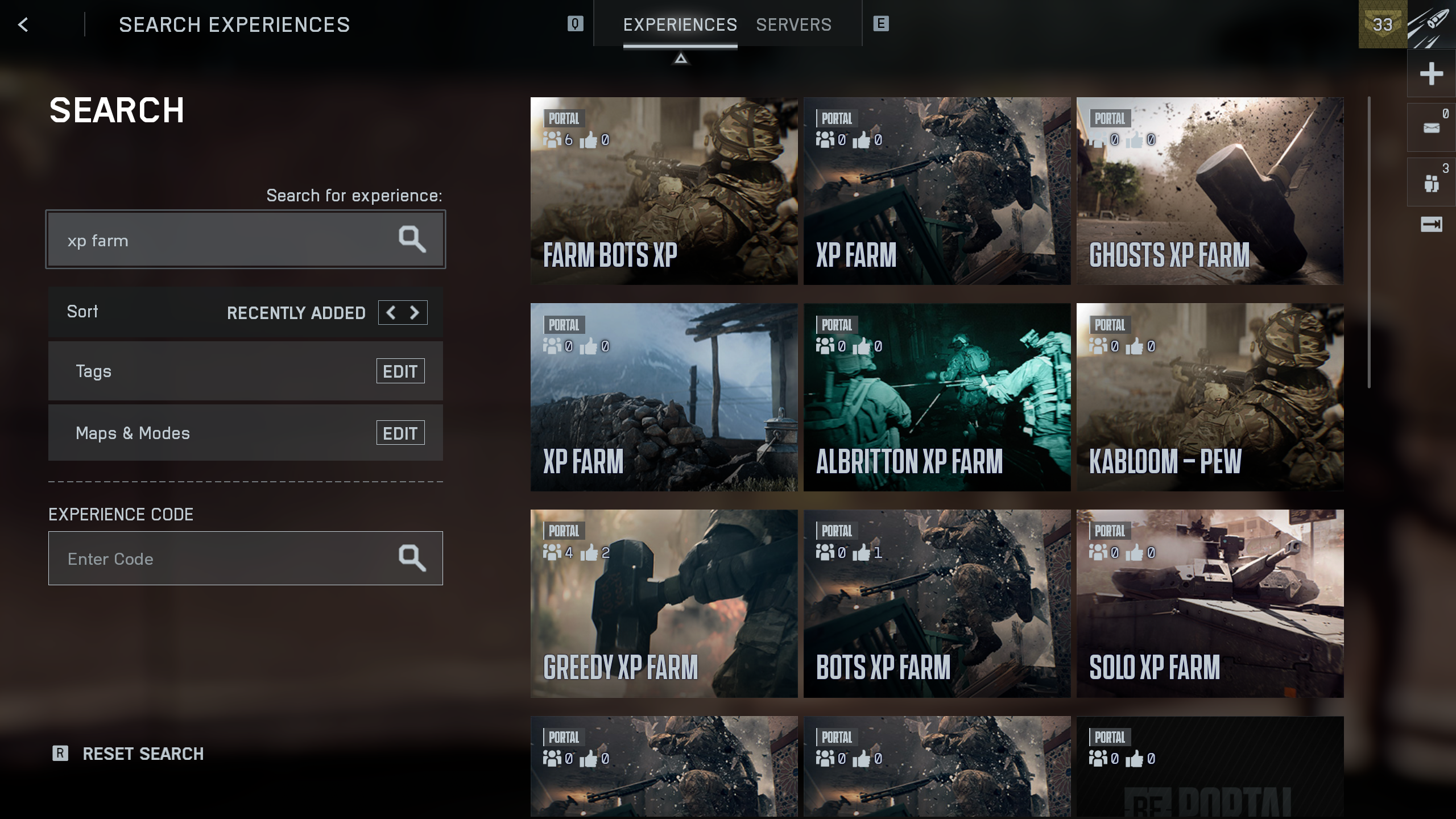Open the ALBRITTON XP FARM experience
The height and width of the screenshot is (819, 1456).
tap(937, 397)
